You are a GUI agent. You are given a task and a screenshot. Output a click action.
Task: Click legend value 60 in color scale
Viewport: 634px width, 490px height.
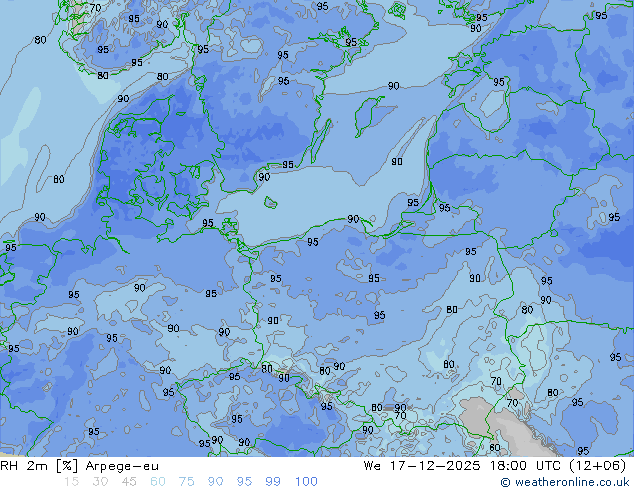158,482
